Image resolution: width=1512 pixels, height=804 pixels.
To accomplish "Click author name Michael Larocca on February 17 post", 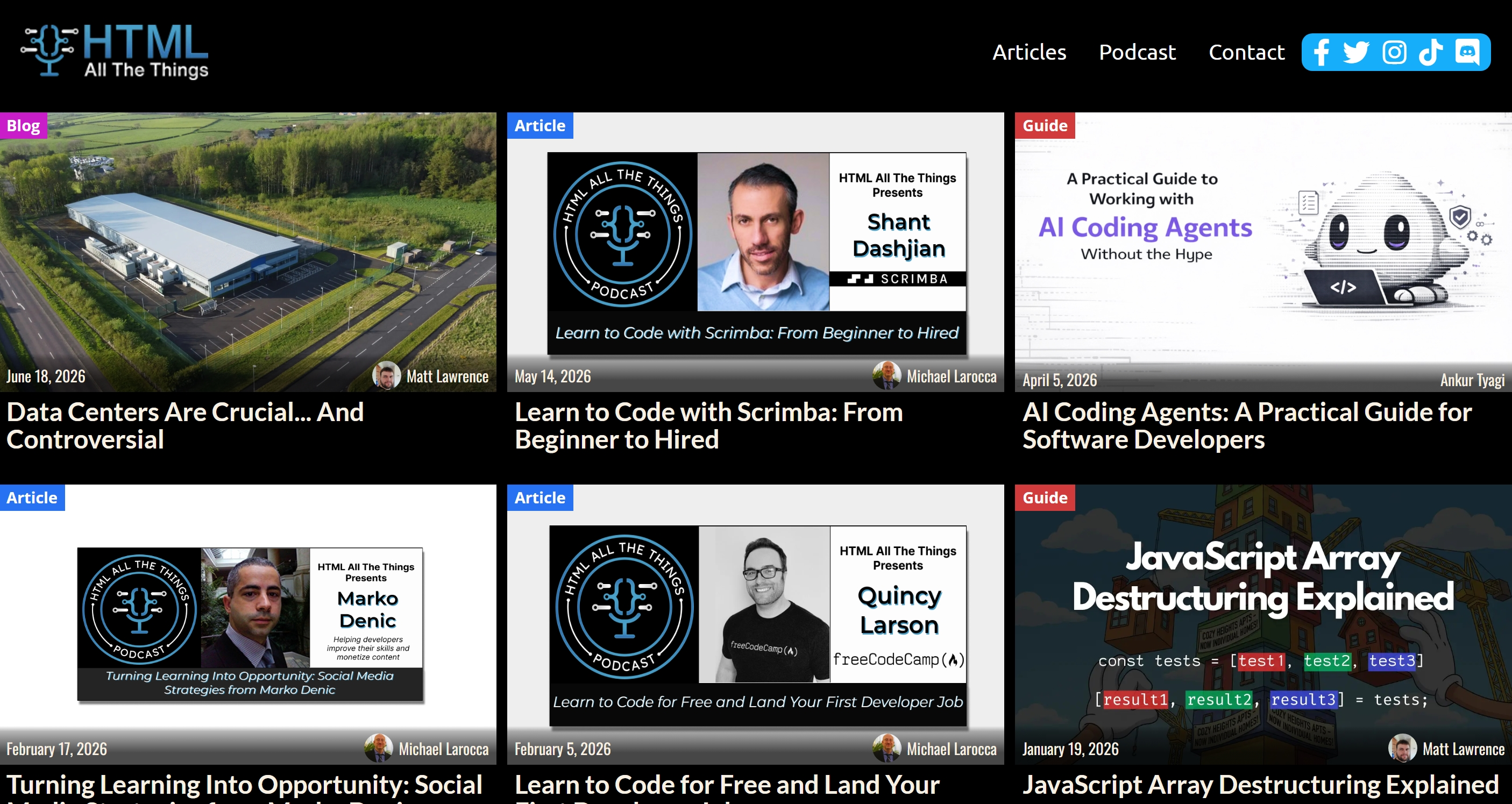I will pos(443,749).
